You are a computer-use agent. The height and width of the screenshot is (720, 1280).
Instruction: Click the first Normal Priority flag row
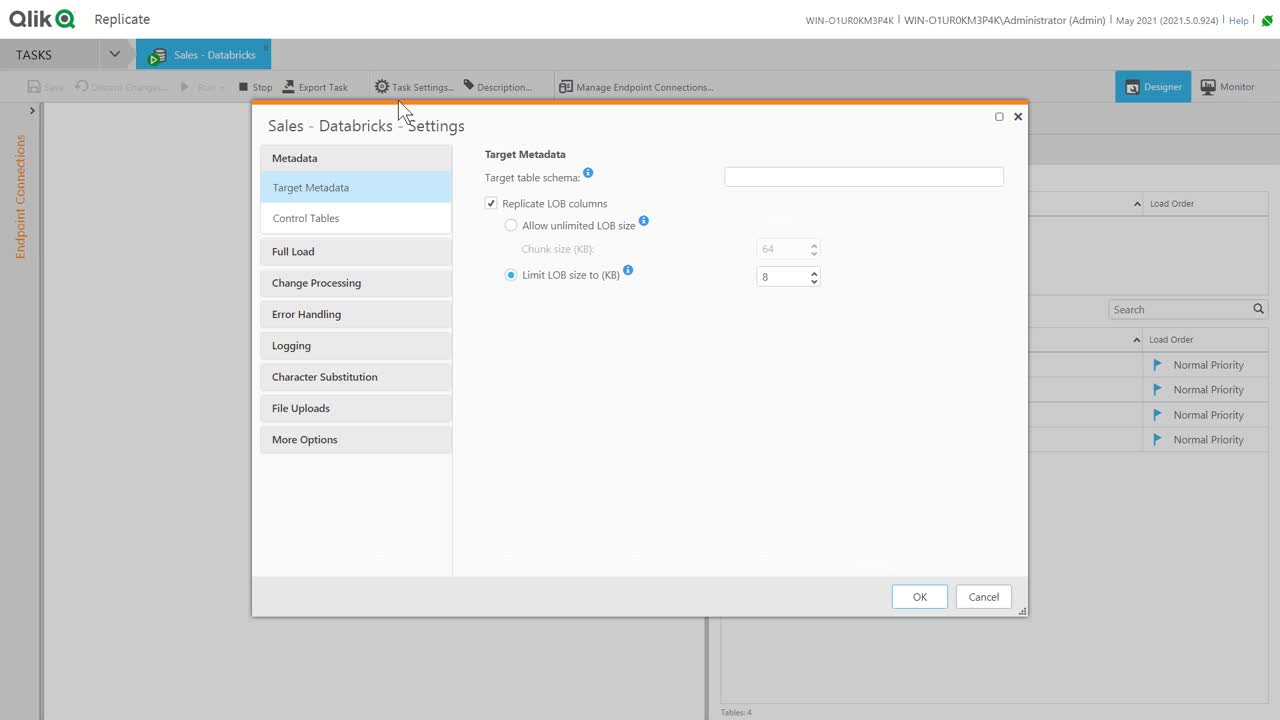pyautogui.click(x=1205, y=365)
